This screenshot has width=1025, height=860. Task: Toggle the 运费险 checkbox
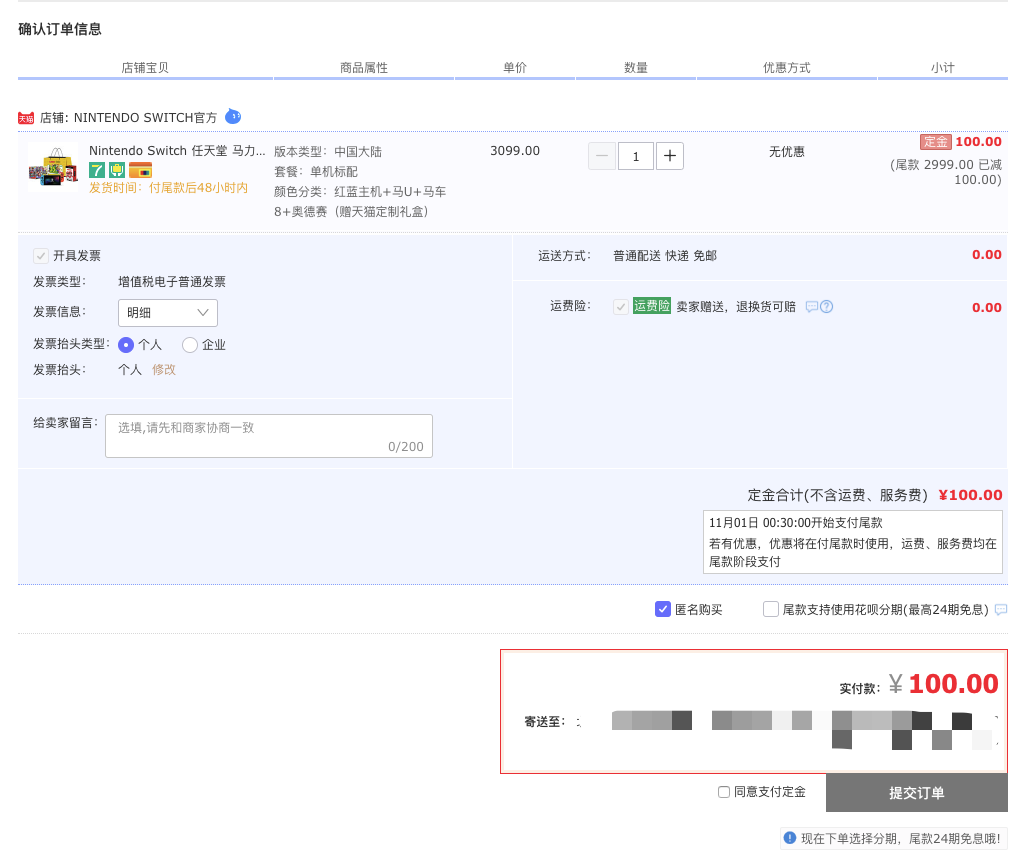(620, 306)
